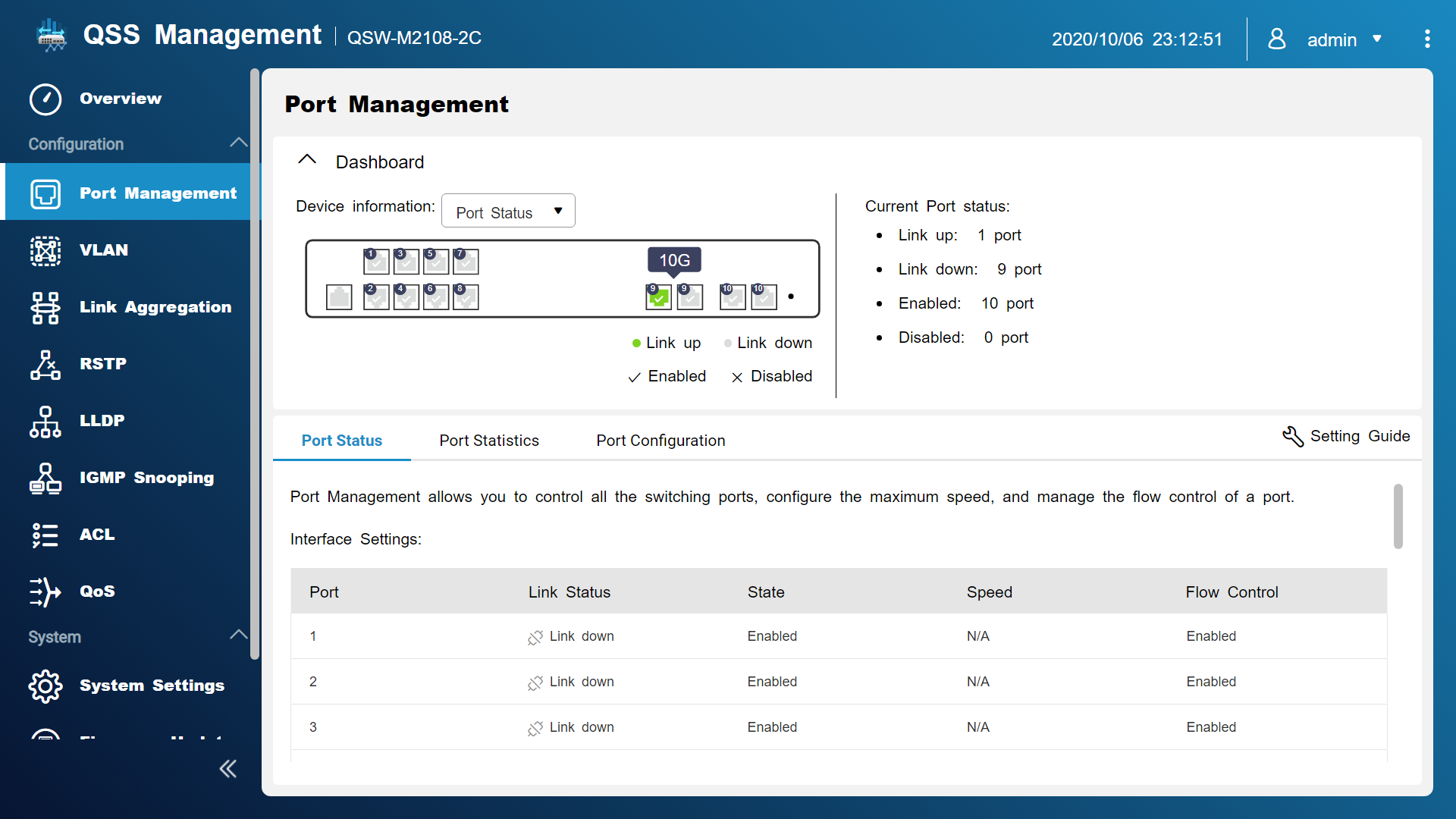Open Link Aggregation via its icon
This screenshot has width=1456, height=819.
(x=45, y=307)
